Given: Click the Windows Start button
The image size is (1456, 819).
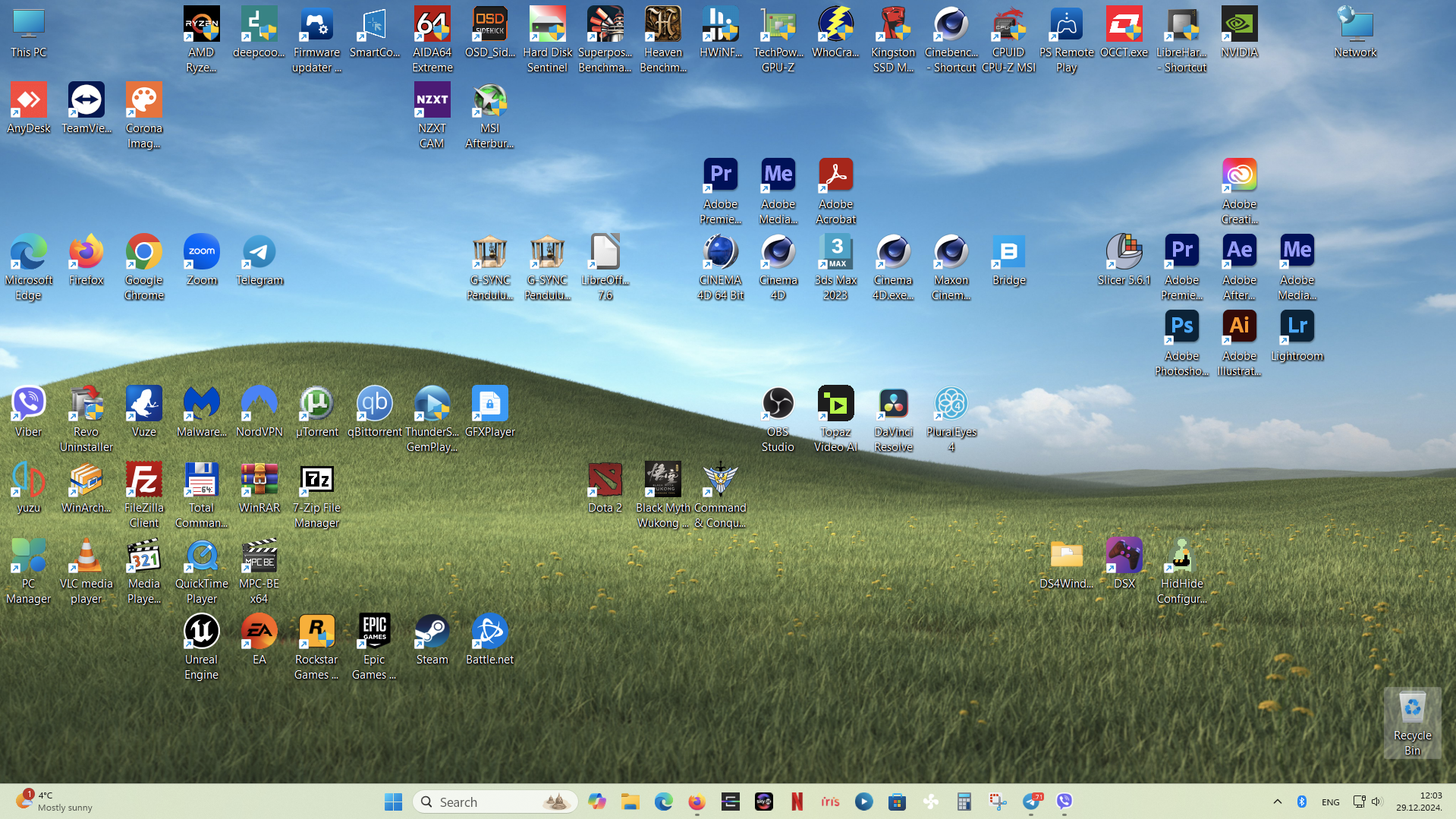Looking at the screenshot, I should pyautogui.click(x=393, y=802).
